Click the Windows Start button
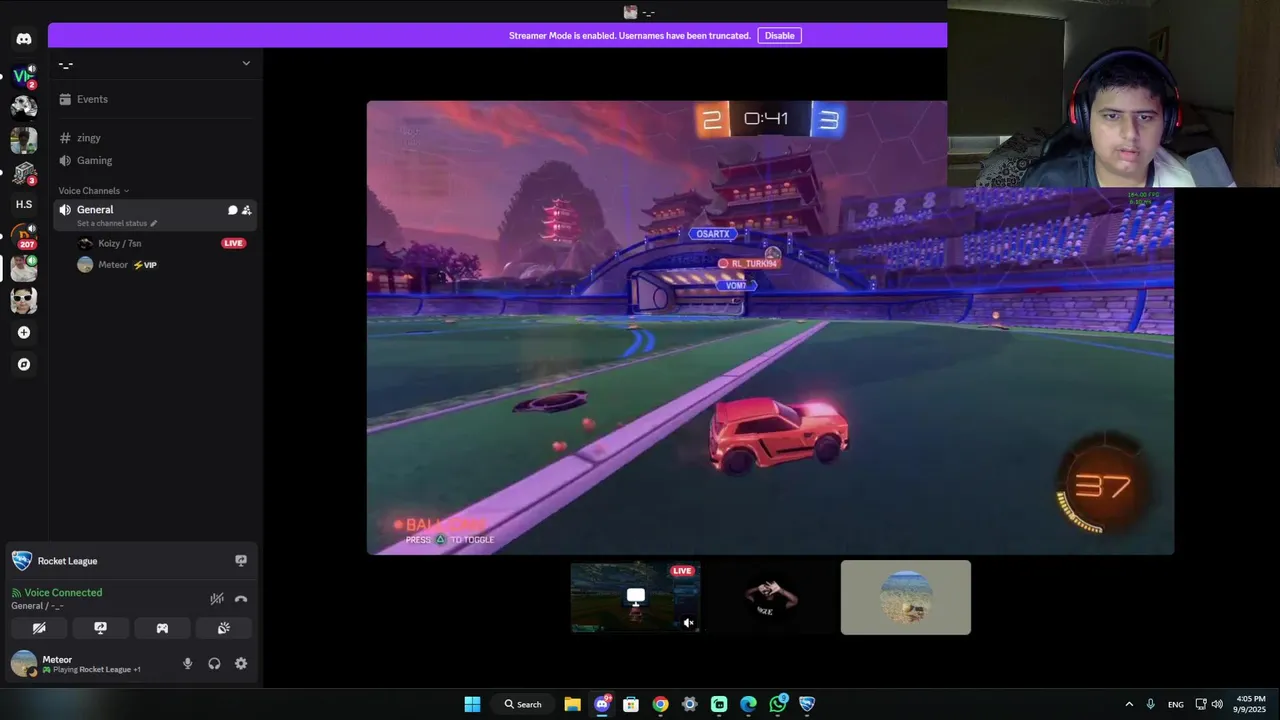This screenshot has width=1280, height=720. (x=472, y=704)
